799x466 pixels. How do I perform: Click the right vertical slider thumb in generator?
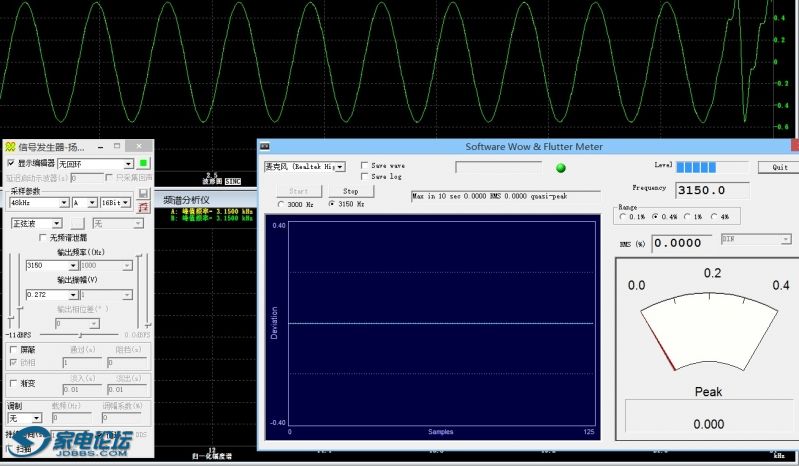point(147,324)
